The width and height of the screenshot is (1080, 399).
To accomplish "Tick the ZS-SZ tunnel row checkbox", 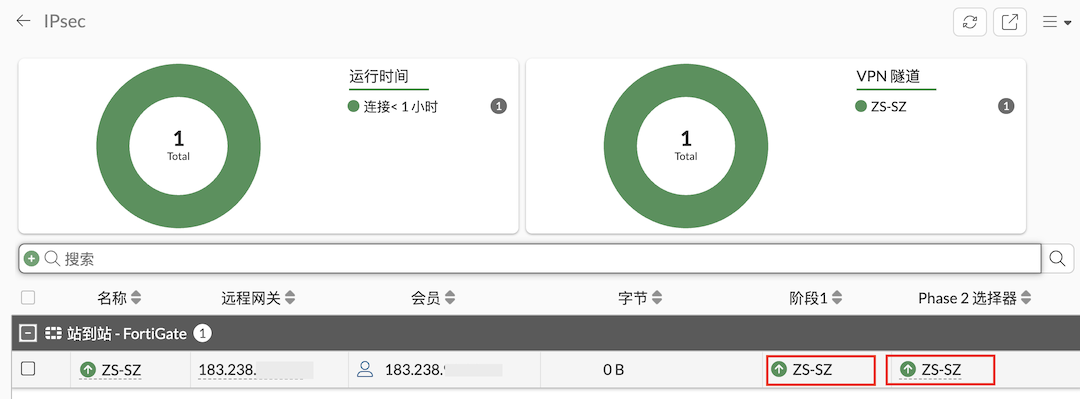I will pos(28,369).
